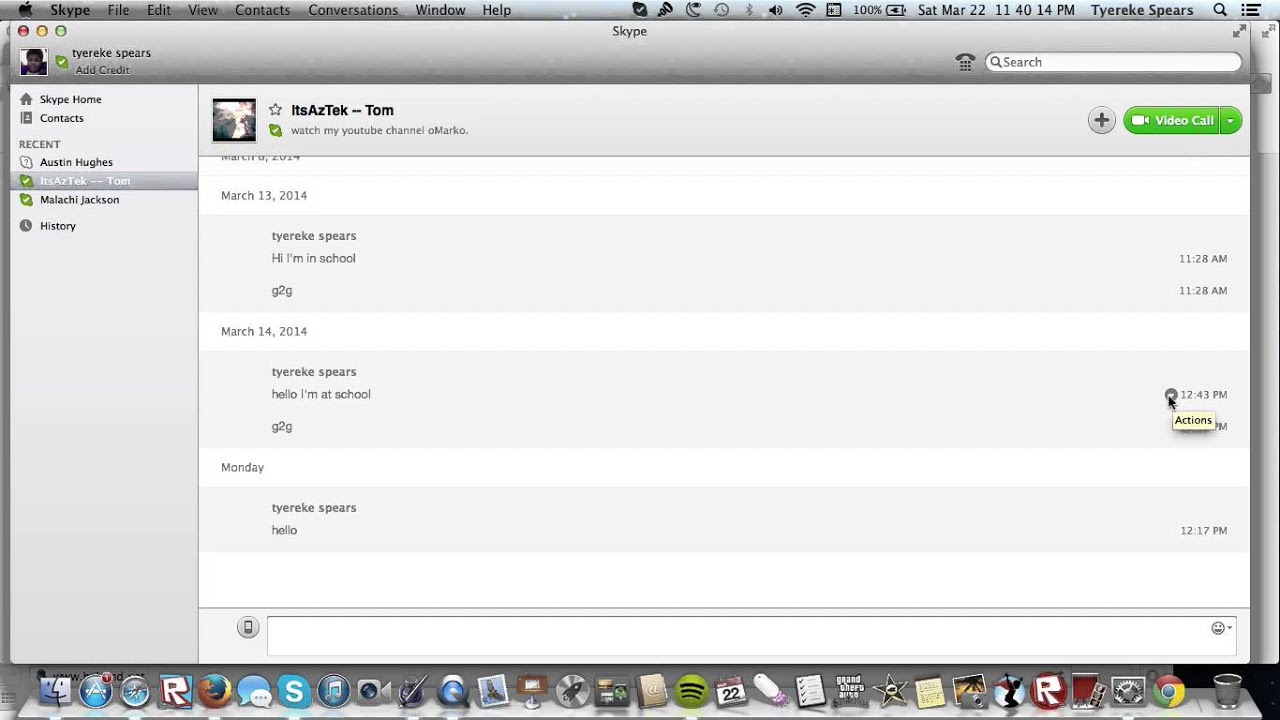Toggle the favorite star for ItsAzTek -- Tom
Viewport: 1280px width, 720px height.
(275, 110)
